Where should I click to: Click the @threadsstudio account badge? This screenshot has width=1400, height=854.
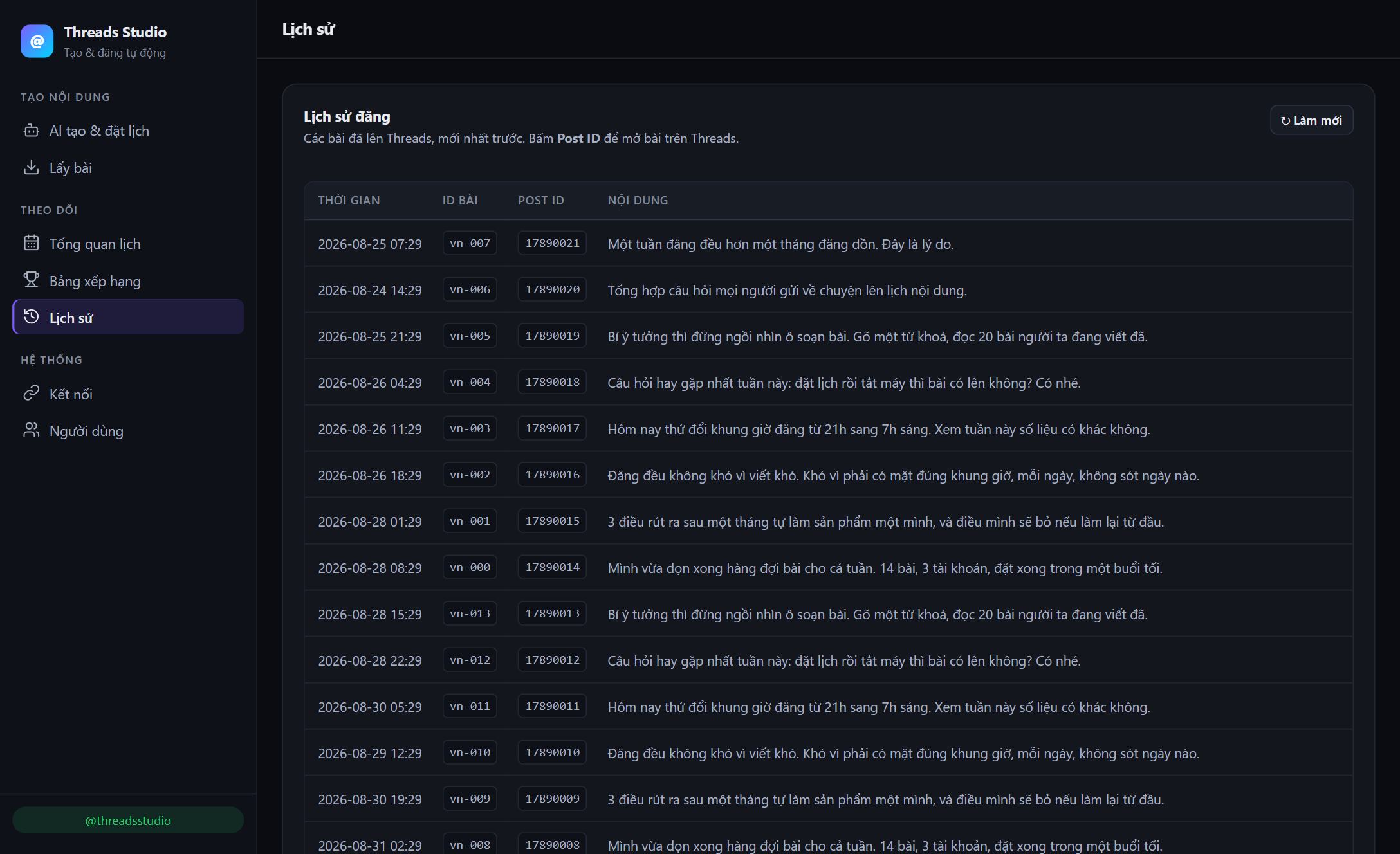[x=128, y=821]
